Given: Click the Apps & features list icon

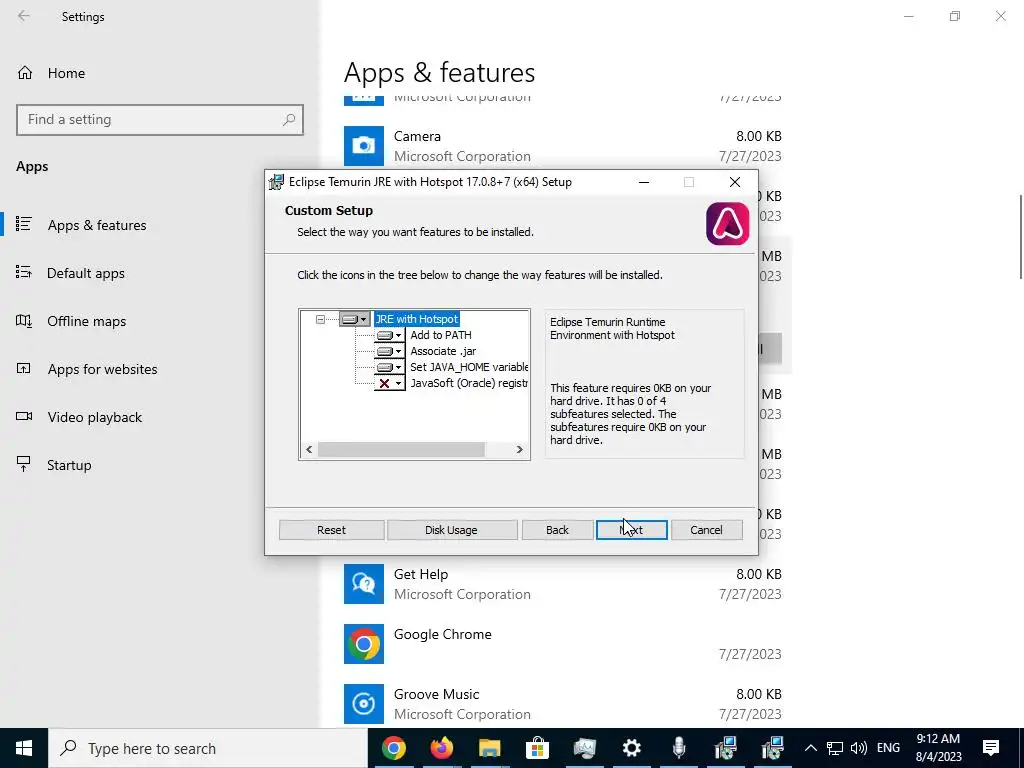Looking at the screenshot, I should (x=24, y=224).
